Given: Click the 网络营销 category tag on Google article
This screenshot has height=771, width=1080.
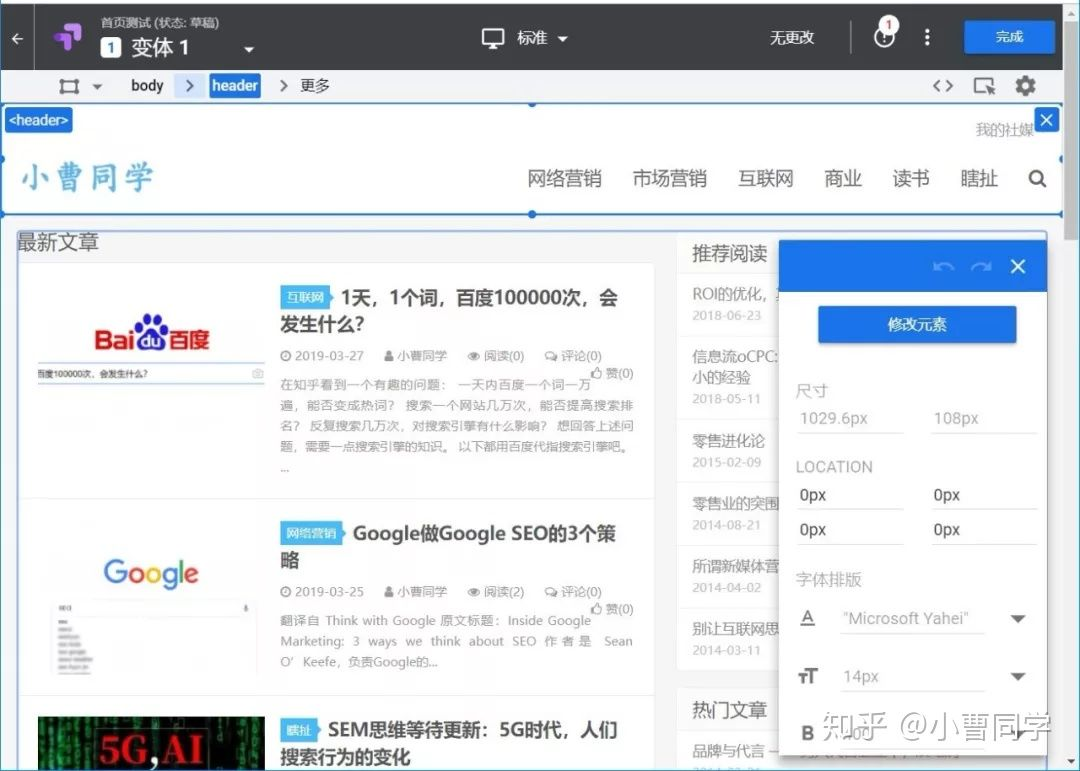Looking at the screenshot, I should (311, 533).
